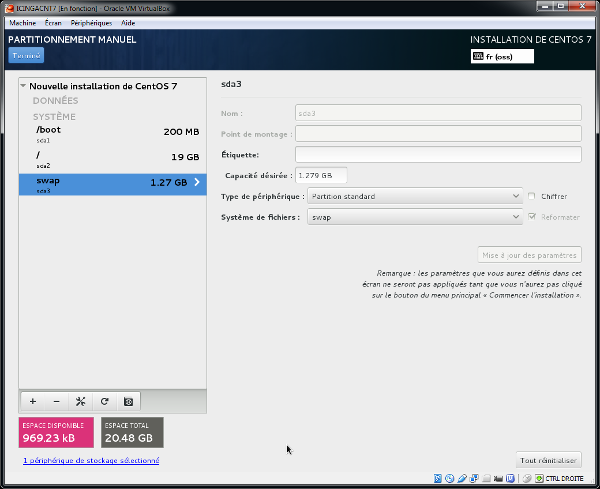The width and height of the screenshot is (600, 489).
Task: Click the keyboard layout icon next to fr (oss)
Action: pyautogui.click(x=478, y=56)
